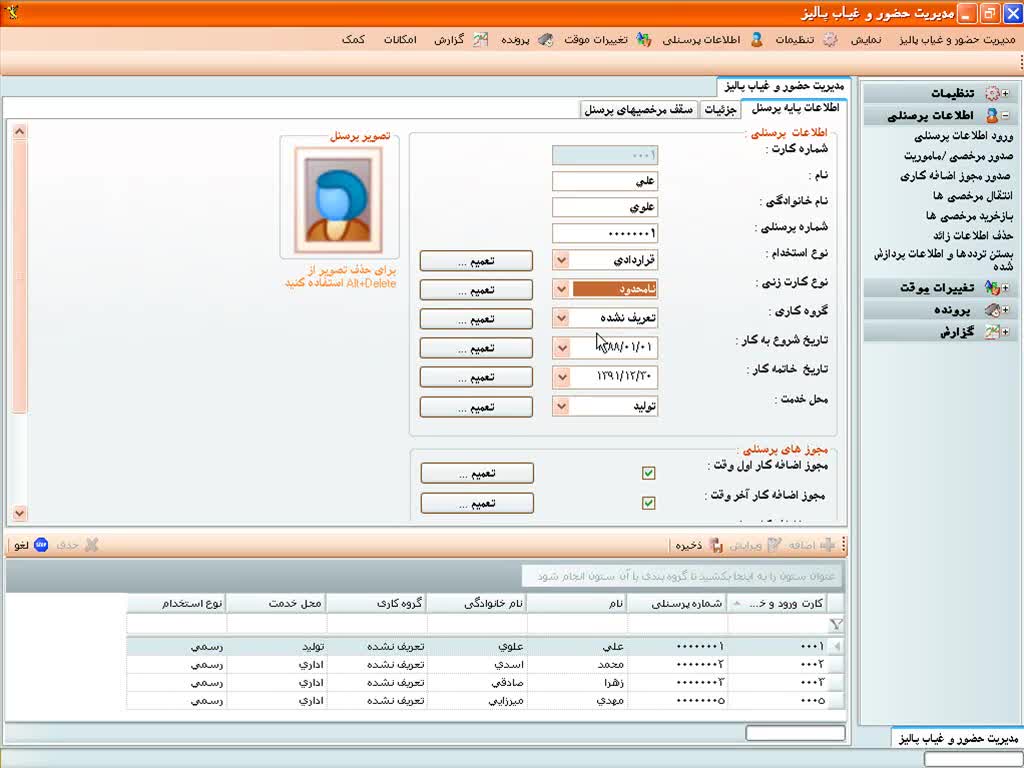The image size is (1024, 768).
Task: Click the اطلاعات پرسنلی person icon in menu bar
Action: [x=756, y=40]
